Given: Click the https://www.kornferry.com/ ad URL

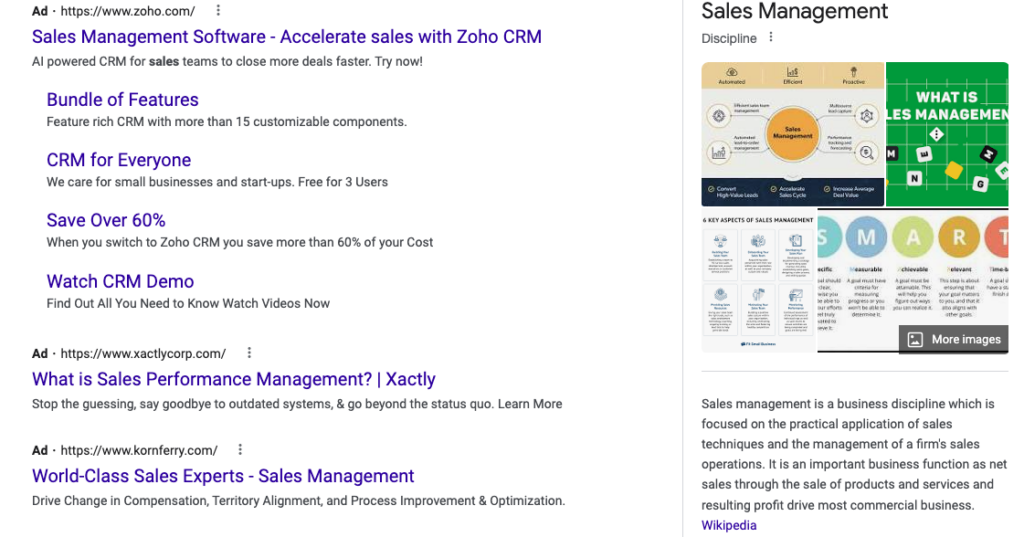Looking at the screenshot, I should click(x=139, y=450).
